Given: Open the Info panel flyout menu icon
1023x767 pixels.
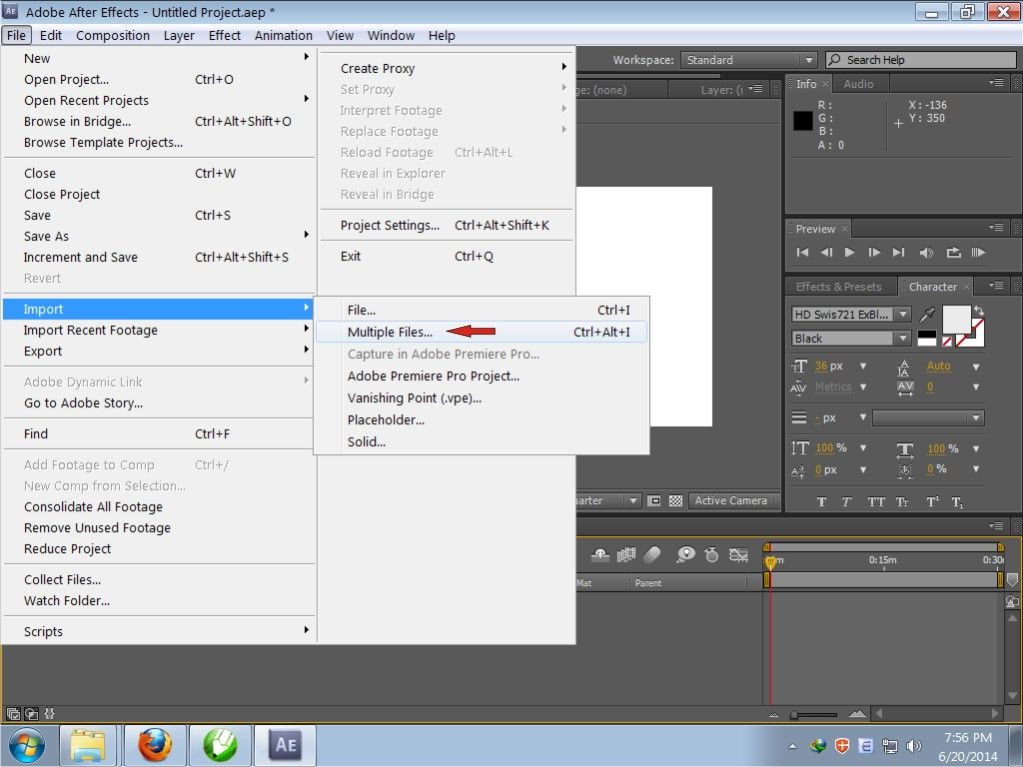Looking at the screenshot, I should 996,83.
